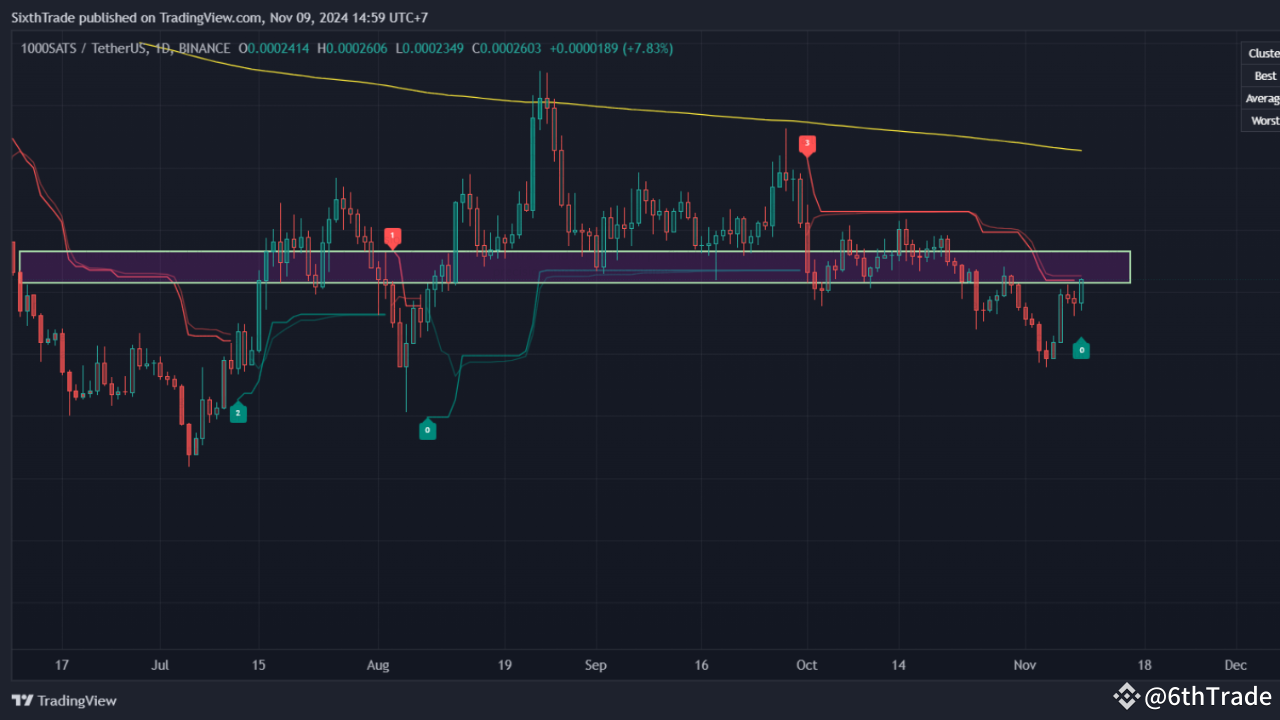Screen dimensions: 1280x720
Task: Click the green '0' marker below the August candles
Action: 428,429
